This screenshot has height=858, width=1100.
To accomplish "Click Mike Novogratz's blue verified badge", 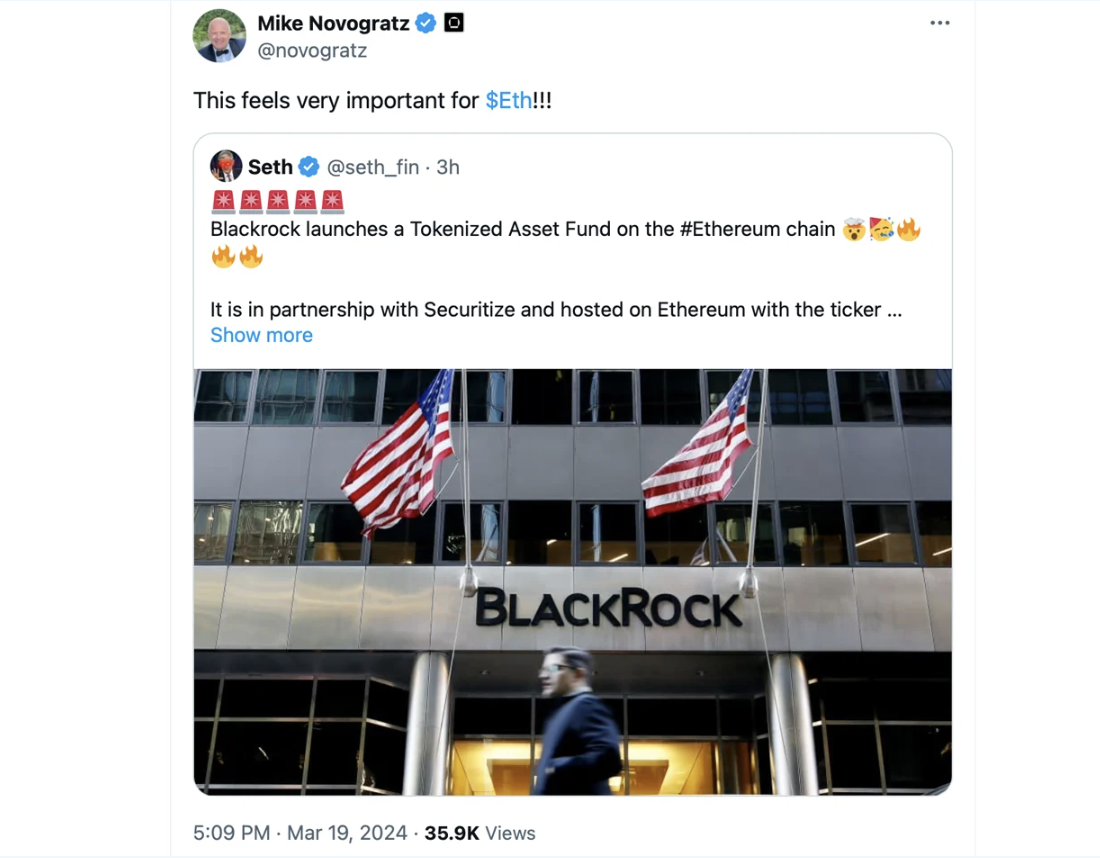I will point(425,23).
